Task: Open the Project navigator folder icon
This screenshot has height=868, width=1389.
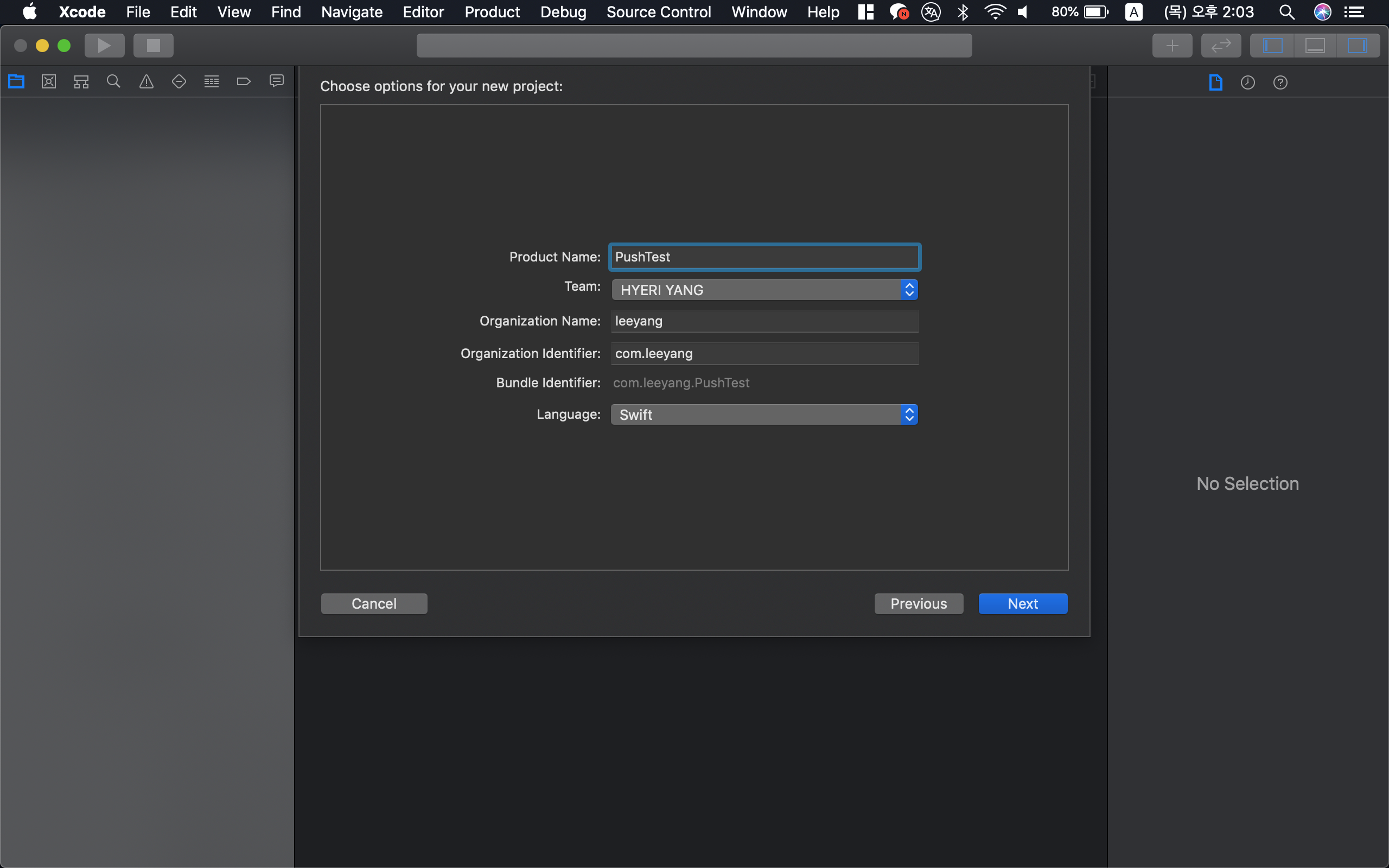Action: tap(16, 81)
